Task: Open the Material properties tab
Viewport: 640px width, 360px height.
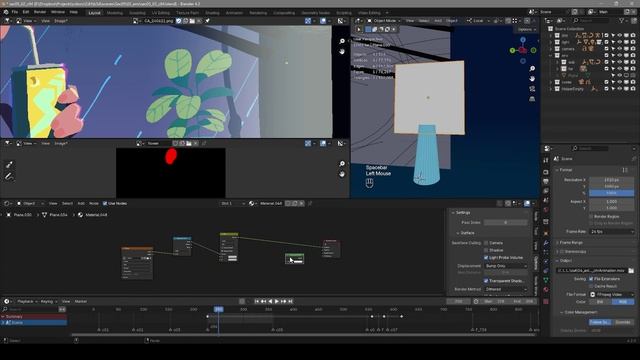Action: point(546,289)
